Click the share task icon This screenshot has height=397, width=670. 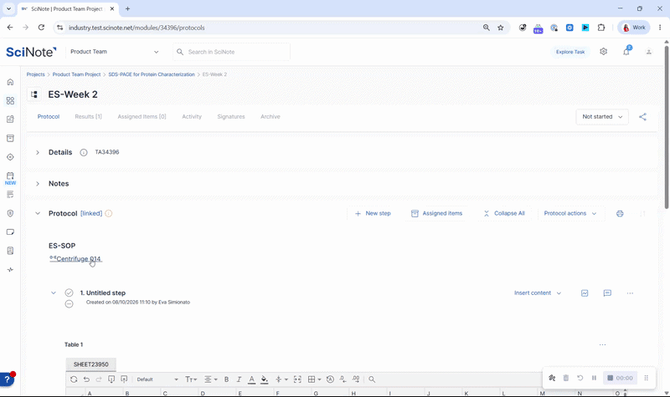pos(643,117)
